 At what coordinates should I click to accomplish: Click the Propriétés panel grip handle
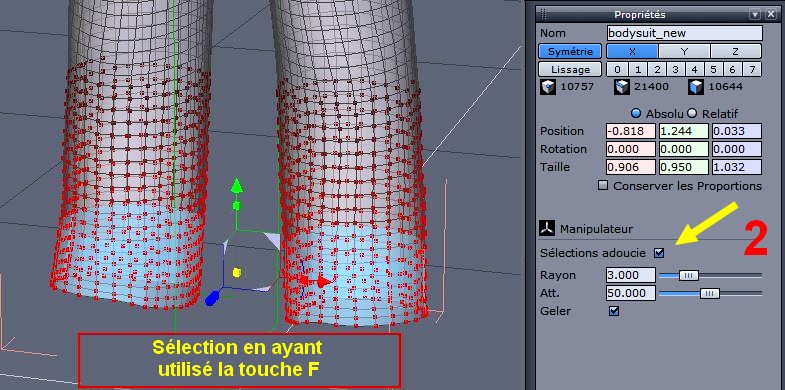(543, 15)
